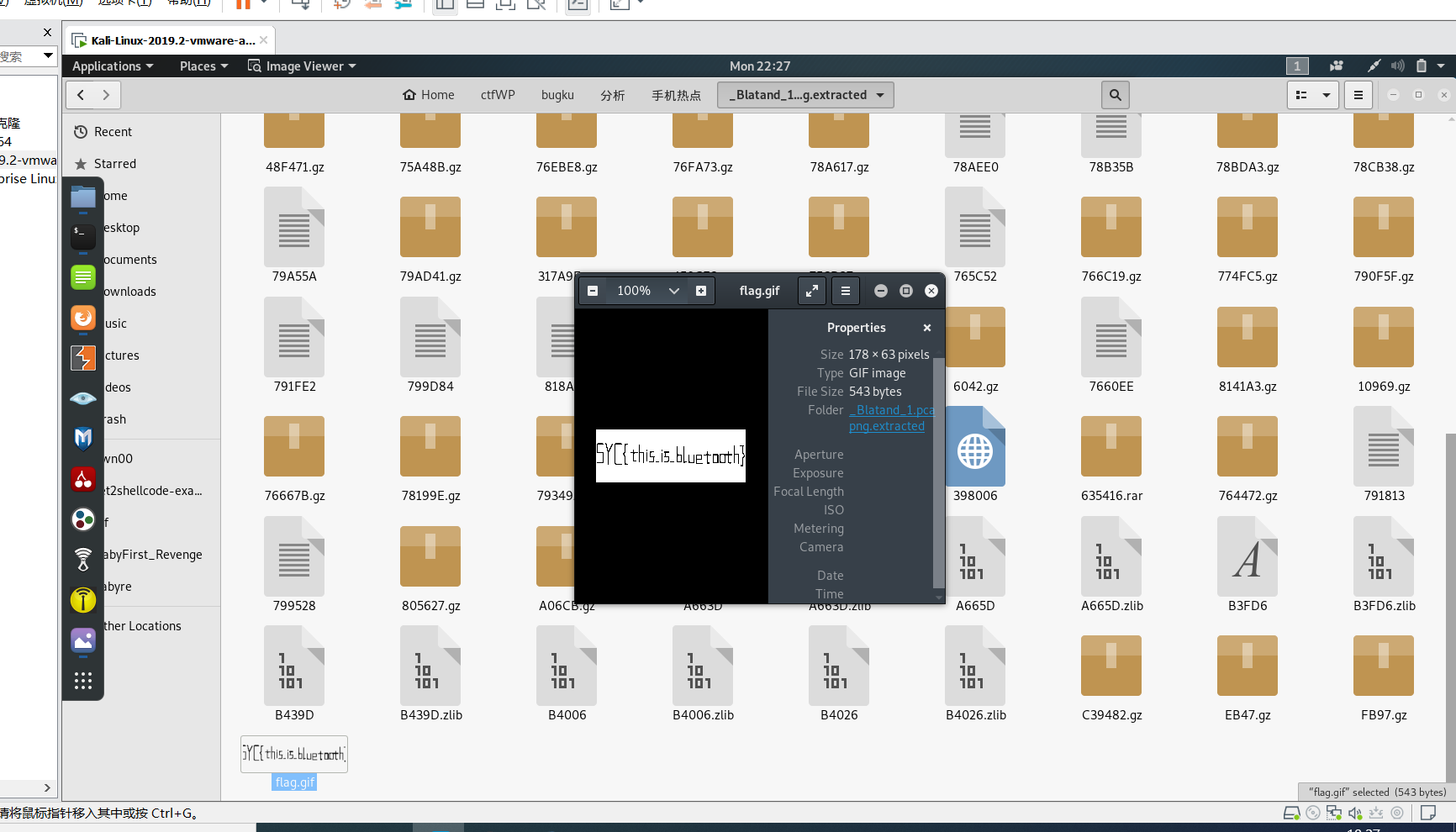This screenshot has width=1456, height=832.
Task: Go to 手机热点 folder in the path bar
Action: (676, 95)
